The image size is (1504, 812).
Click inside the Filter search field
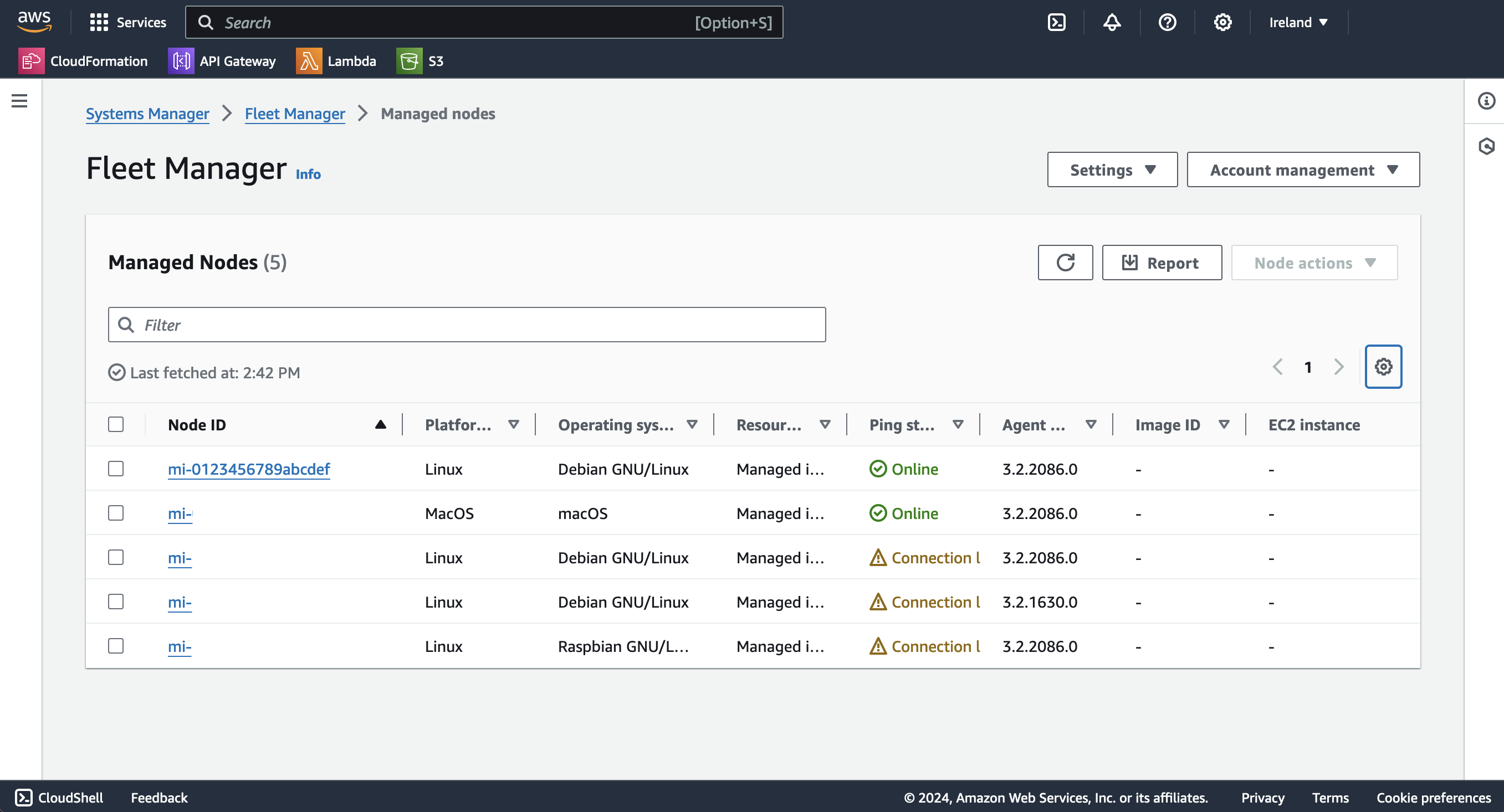click(467, 325)
